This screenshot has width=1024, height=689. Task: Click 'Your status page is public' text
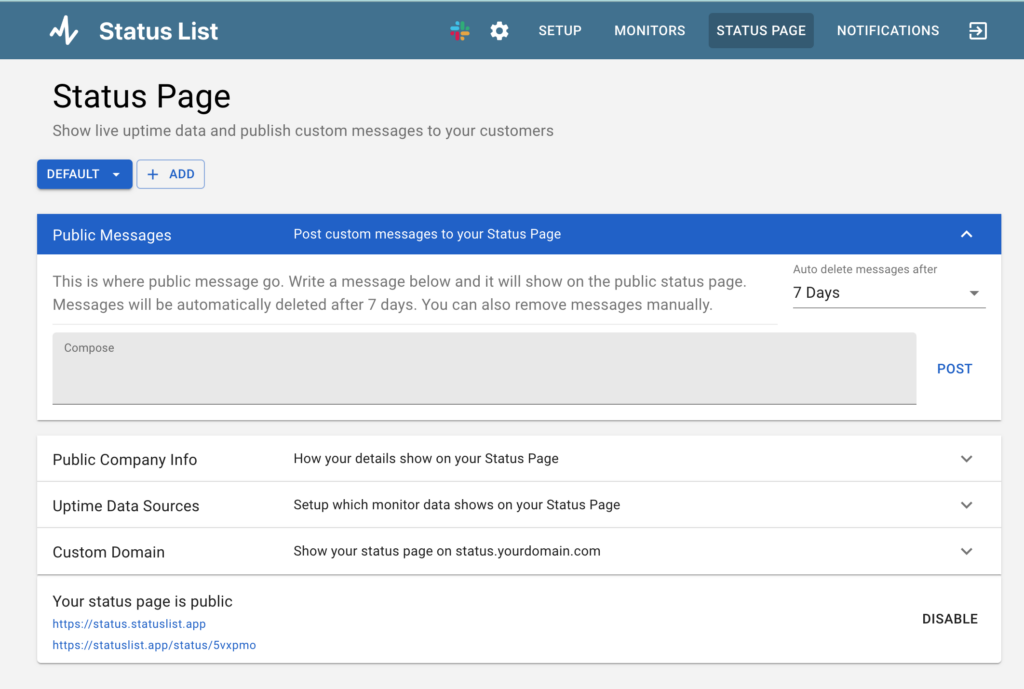pyautogui.click(x=142, y=601)
